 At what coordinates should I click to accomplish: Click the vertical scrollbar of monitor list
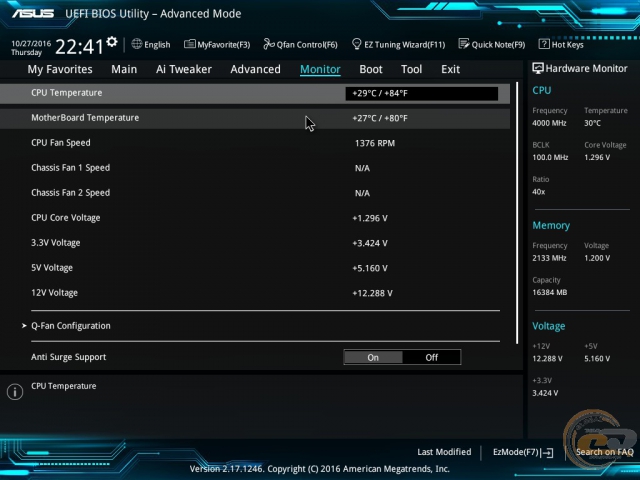click(517, 212)
